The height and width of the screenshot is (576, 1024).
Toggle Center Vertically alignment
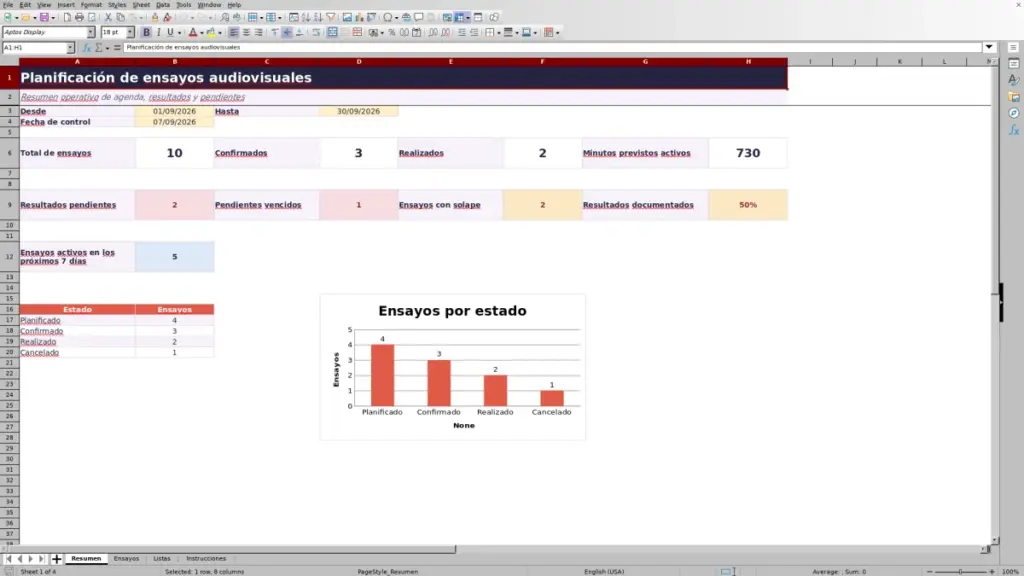(x=287, y=33)
